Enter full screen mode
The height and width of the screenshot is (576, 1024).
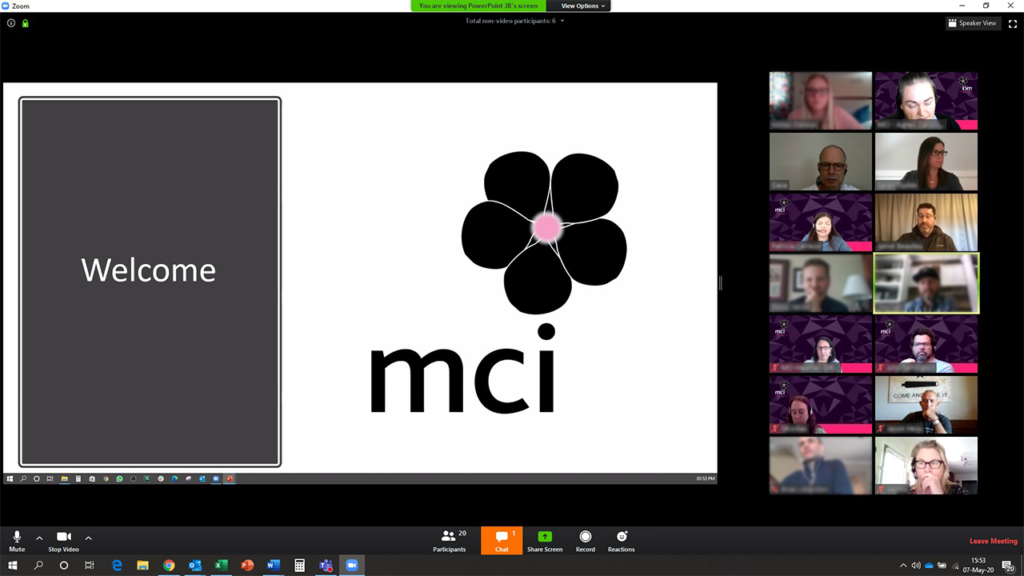pos(1013,24)
